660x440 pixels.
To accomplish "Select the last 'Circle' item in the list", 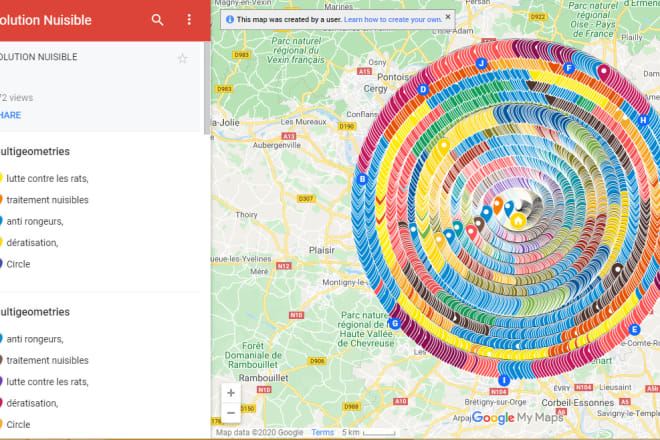I will [x=18, y=424].
